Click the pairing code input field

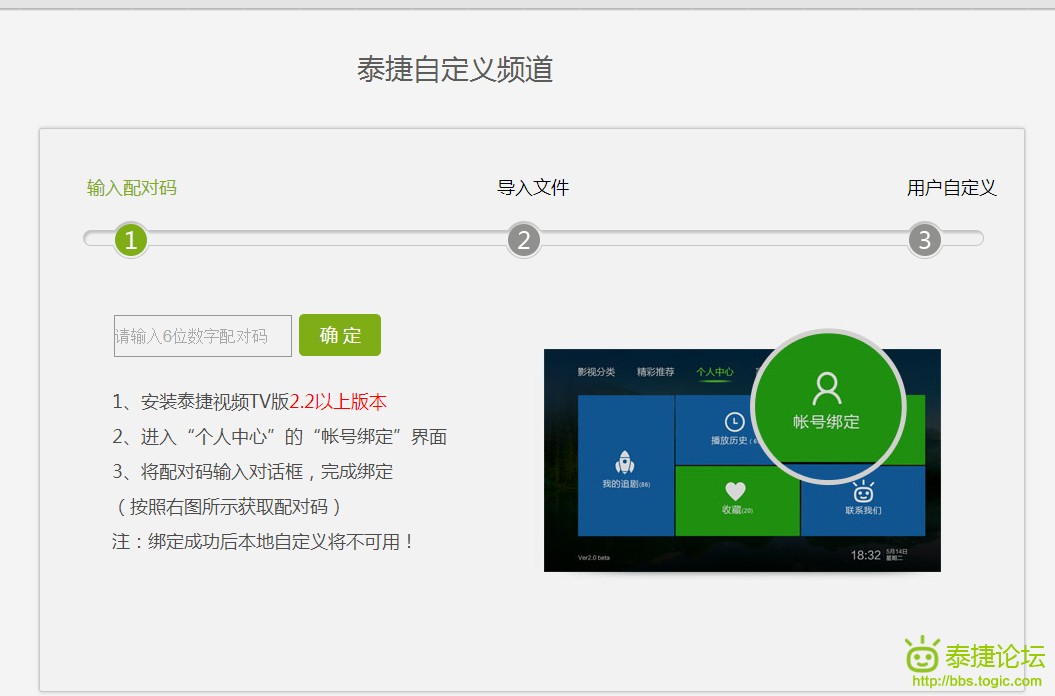click(203, 336)
